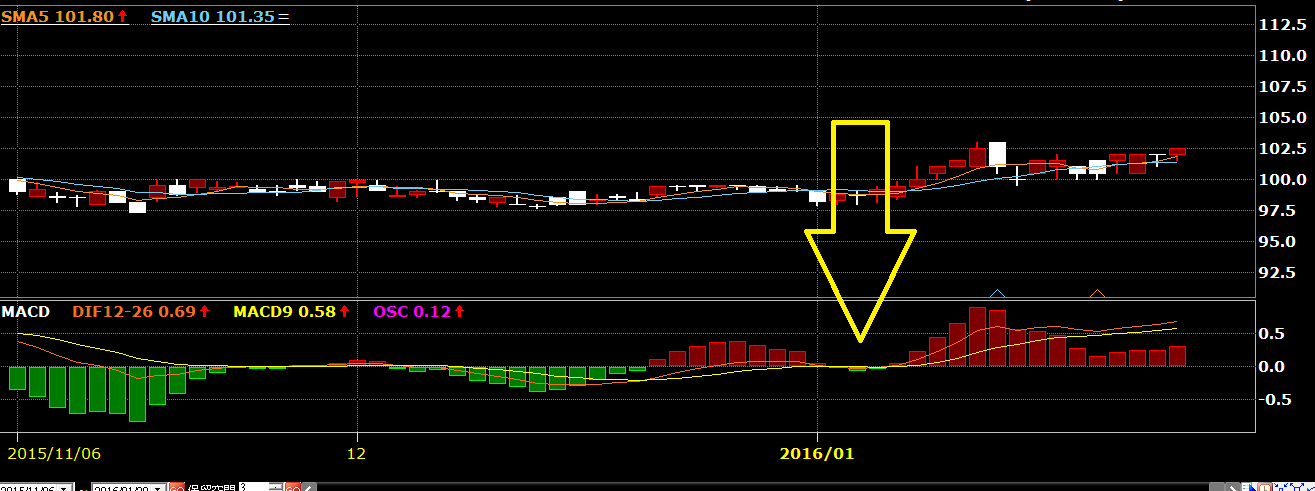This screenshot has height=491, width=1315.
Task: Click the 100.0 price axis value
Action: 1281,180
